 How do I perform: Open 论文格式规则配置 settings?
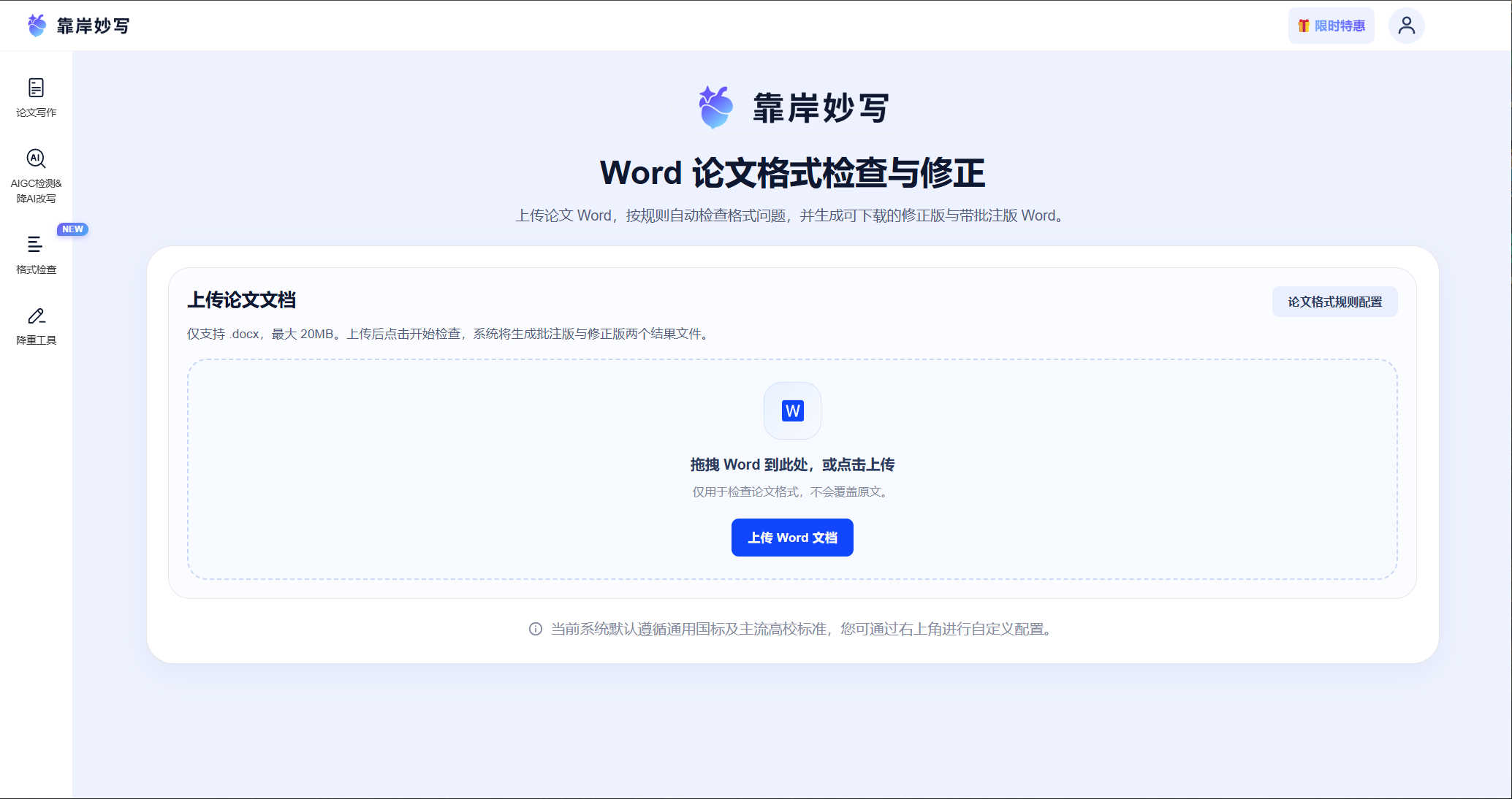1334,302
